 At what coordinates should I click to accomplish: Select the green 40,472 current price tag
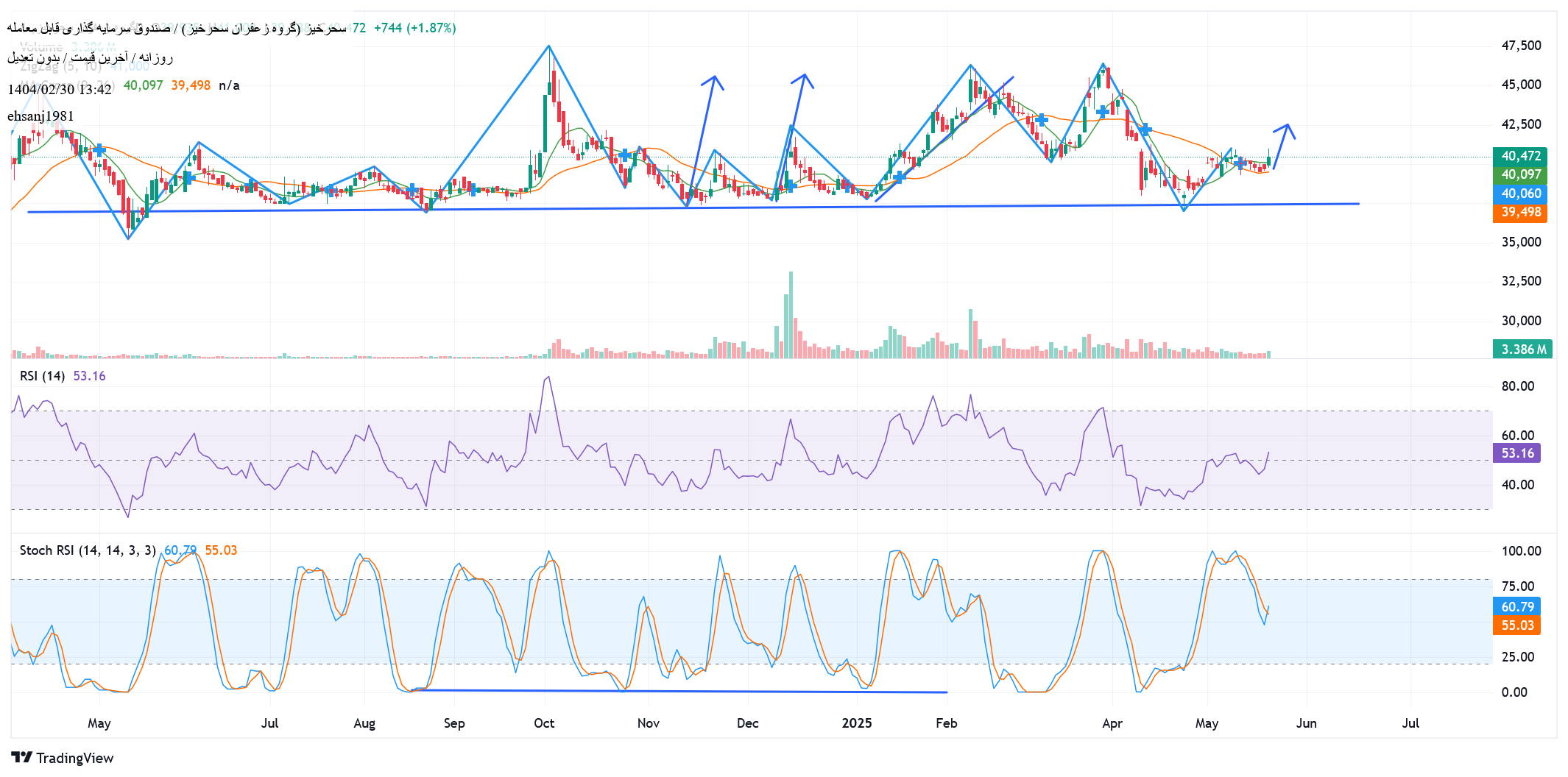point(1521,156)
